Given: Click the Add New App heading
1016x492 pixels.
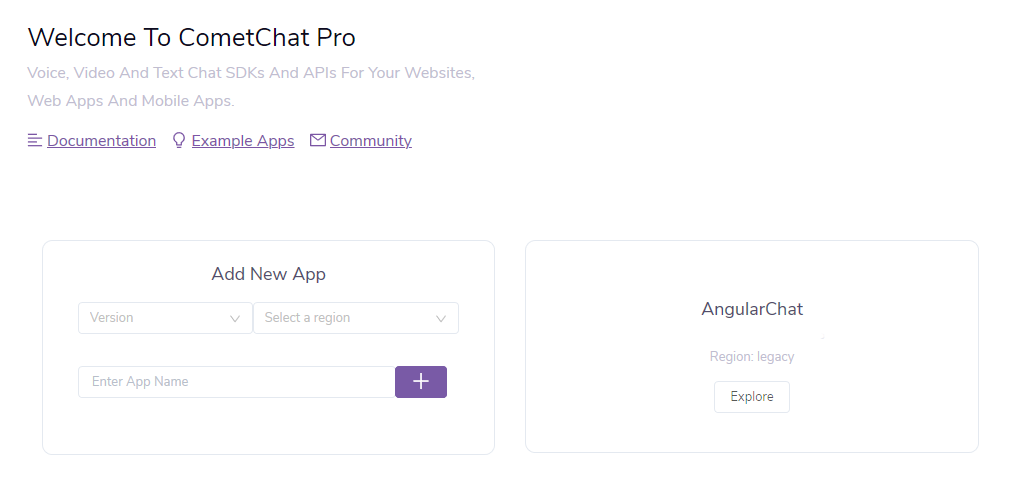Looking at the screenshot, I should coord(268,274).
